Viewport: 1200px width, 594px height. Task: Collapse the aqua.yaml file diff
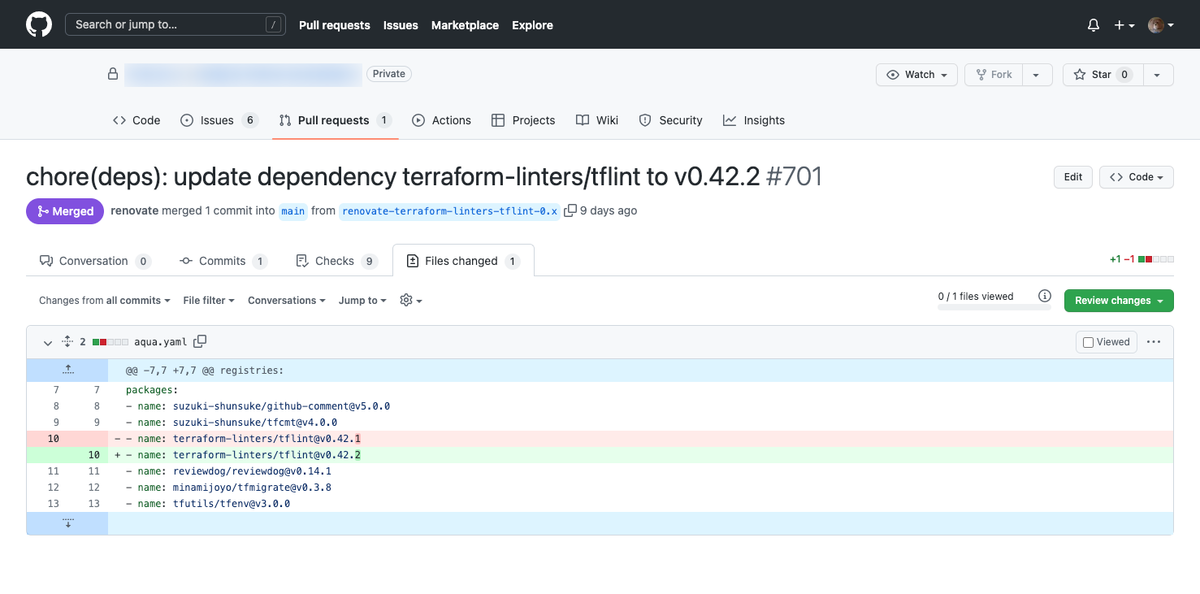click(47, 342)
